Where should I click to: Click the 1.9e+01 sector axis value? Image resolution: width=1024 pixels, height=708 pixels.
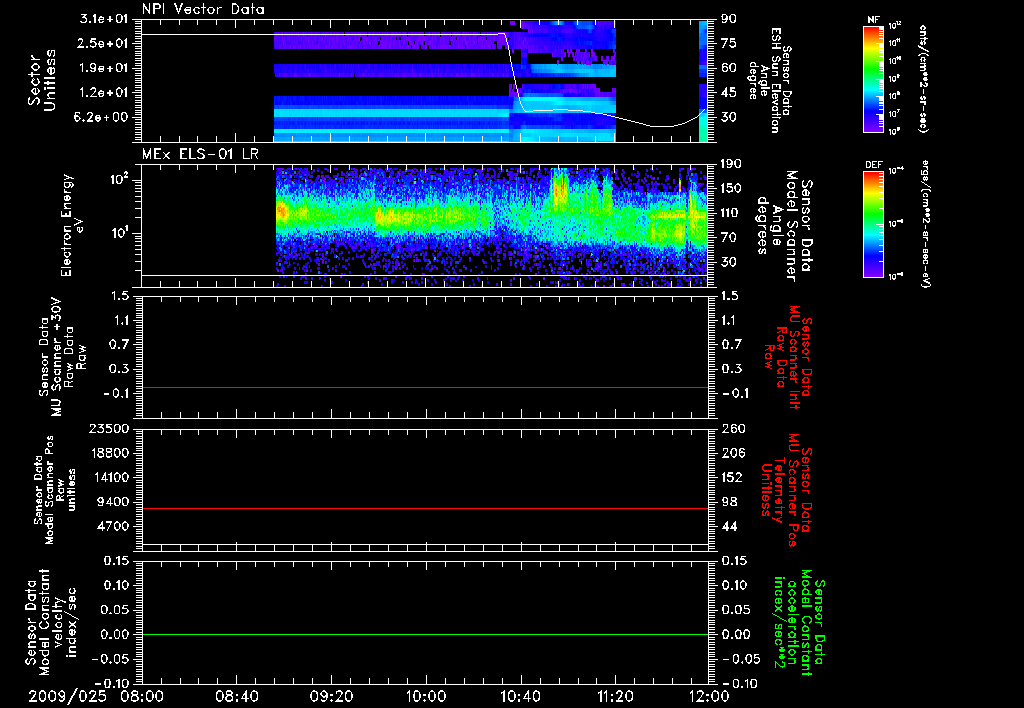(103, 68)
